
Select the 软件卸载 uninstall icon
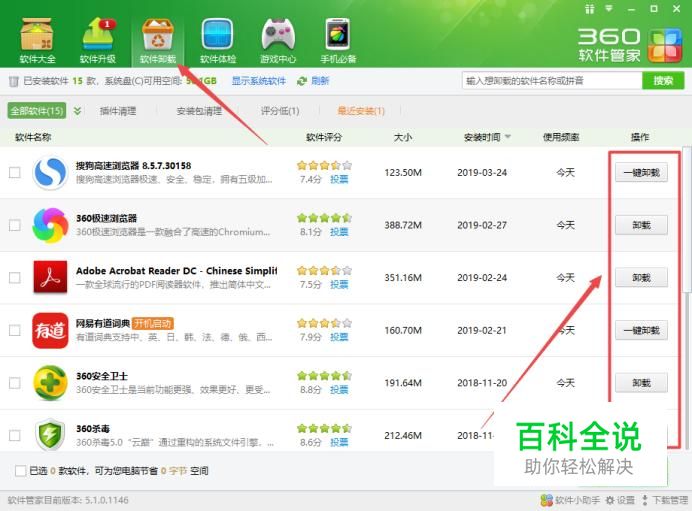(158, 41)
